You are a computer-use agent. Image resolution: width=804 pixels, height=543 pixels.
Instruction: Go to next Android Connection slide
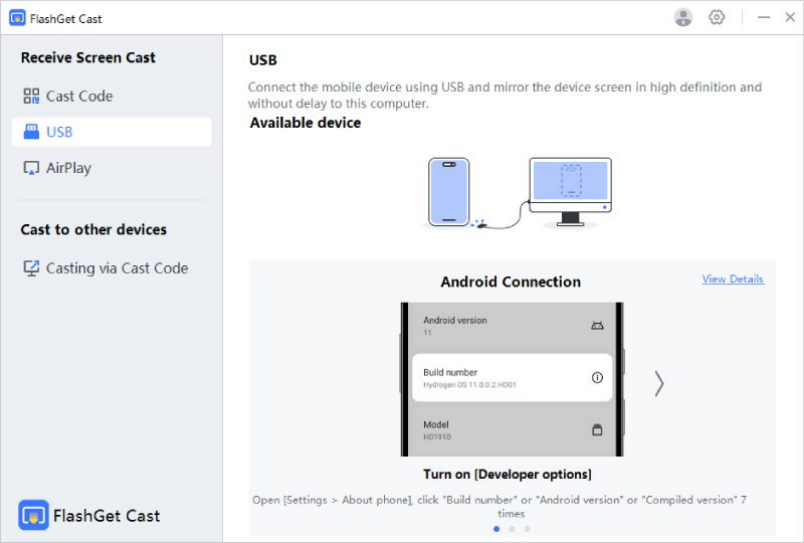coord(659,383)
